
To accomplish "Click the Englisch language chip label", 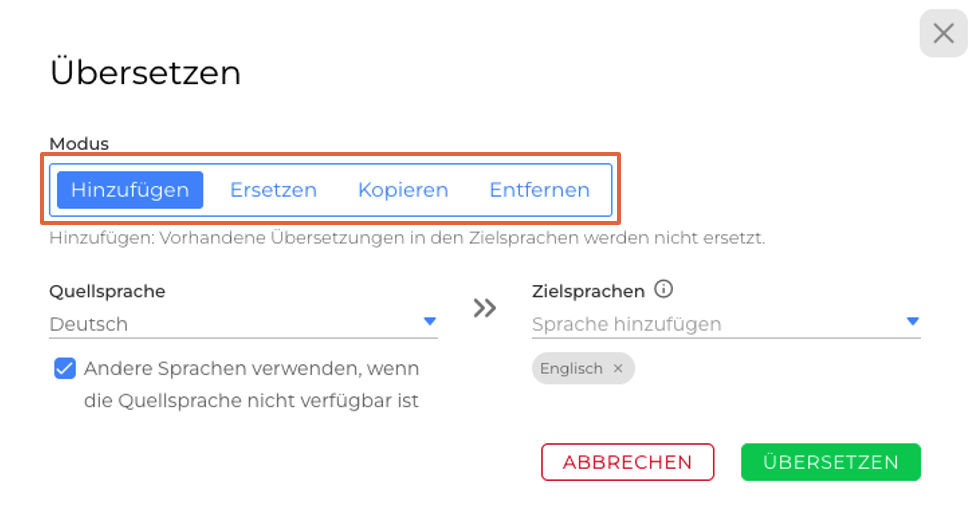I will (x=571, y=368).
